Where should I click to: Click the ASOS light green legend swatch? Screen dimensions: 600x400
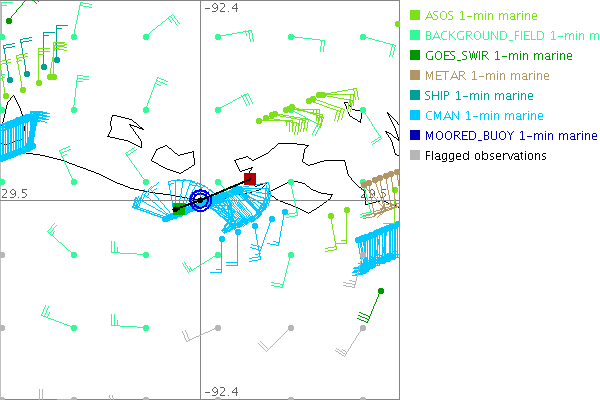pyautogui.click(x=415, y=16)
